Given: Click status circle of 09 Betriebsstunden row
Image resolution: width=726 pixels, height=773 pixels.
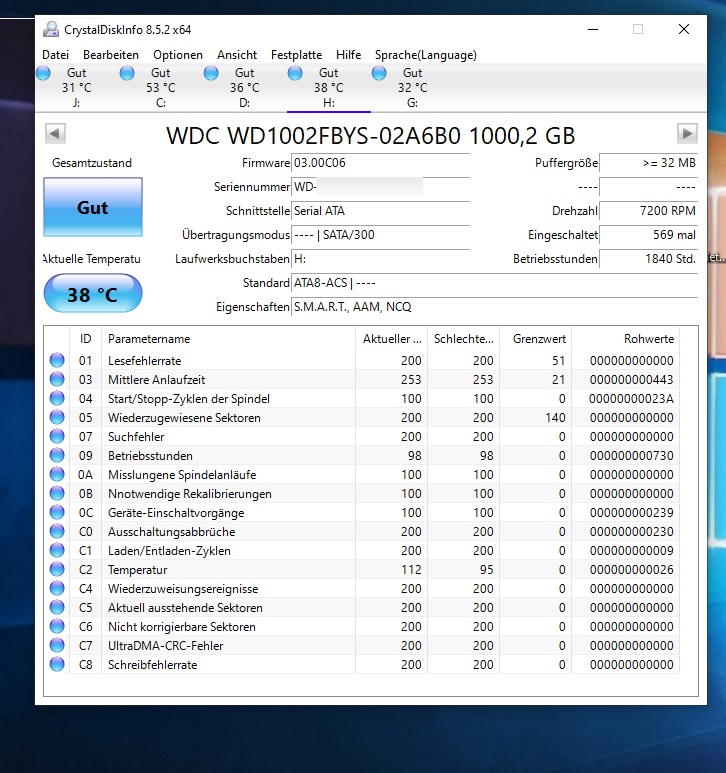Looking at the screenshot, I should tap(57, 455).
